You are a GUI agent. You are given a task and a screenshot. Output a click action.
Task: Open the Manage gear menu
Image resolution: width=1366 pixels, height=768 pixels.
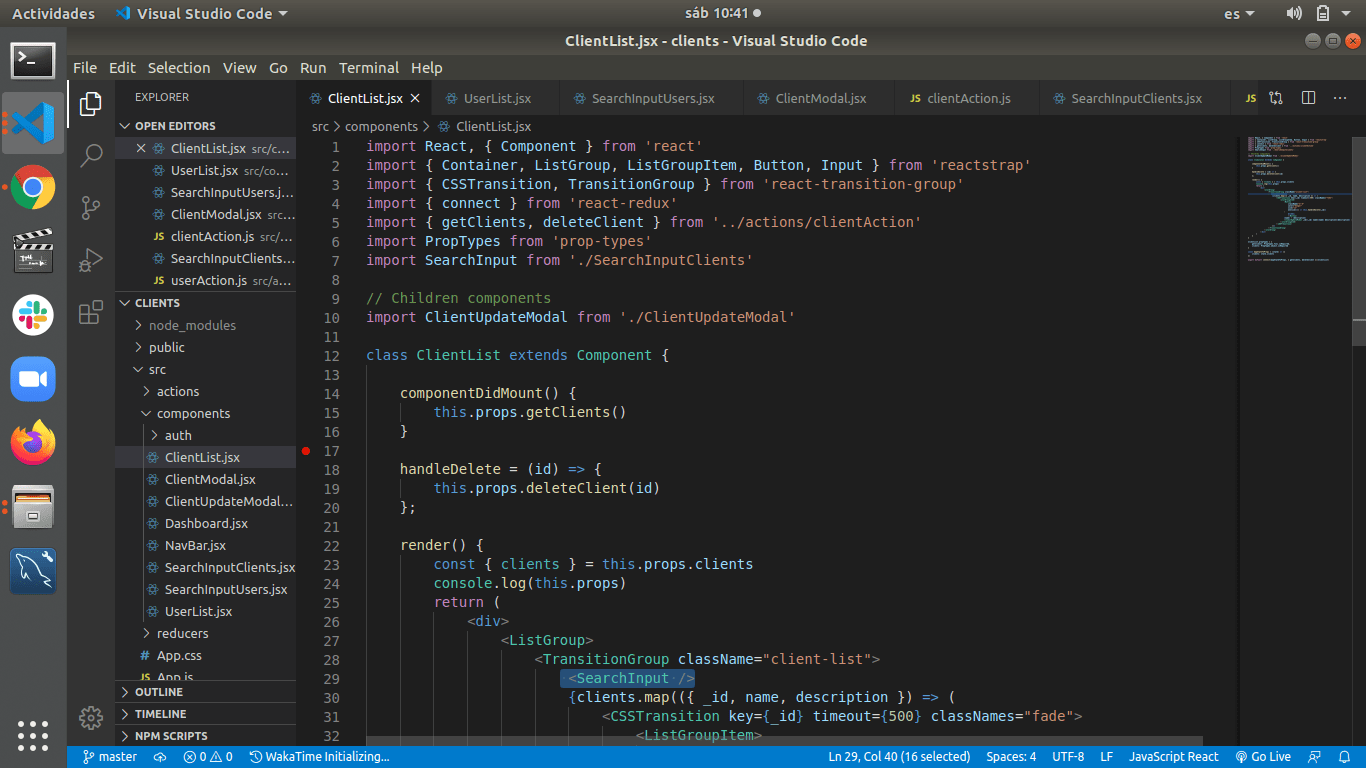point(91,717)
